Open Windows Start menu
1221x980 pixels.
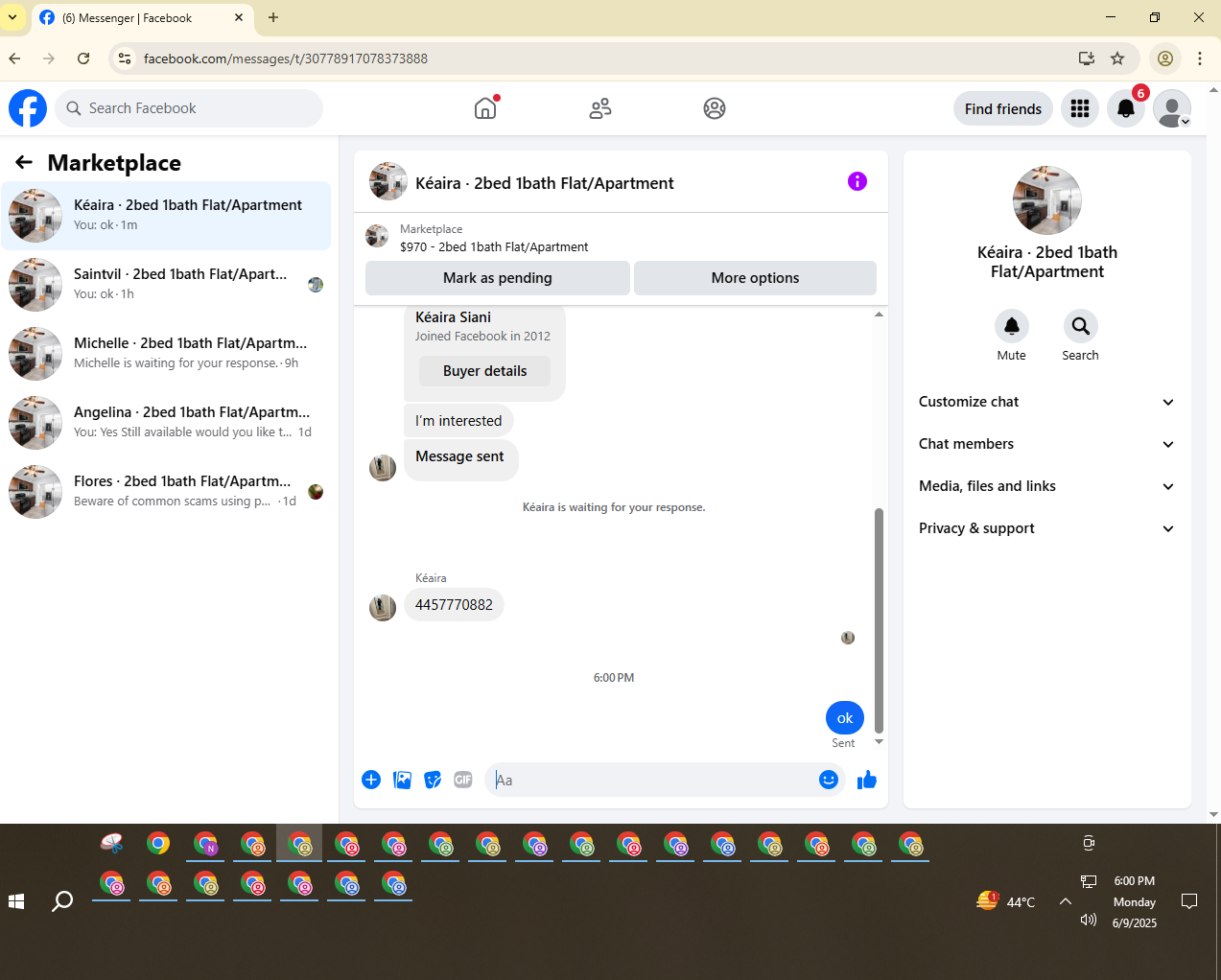[16, 901]
